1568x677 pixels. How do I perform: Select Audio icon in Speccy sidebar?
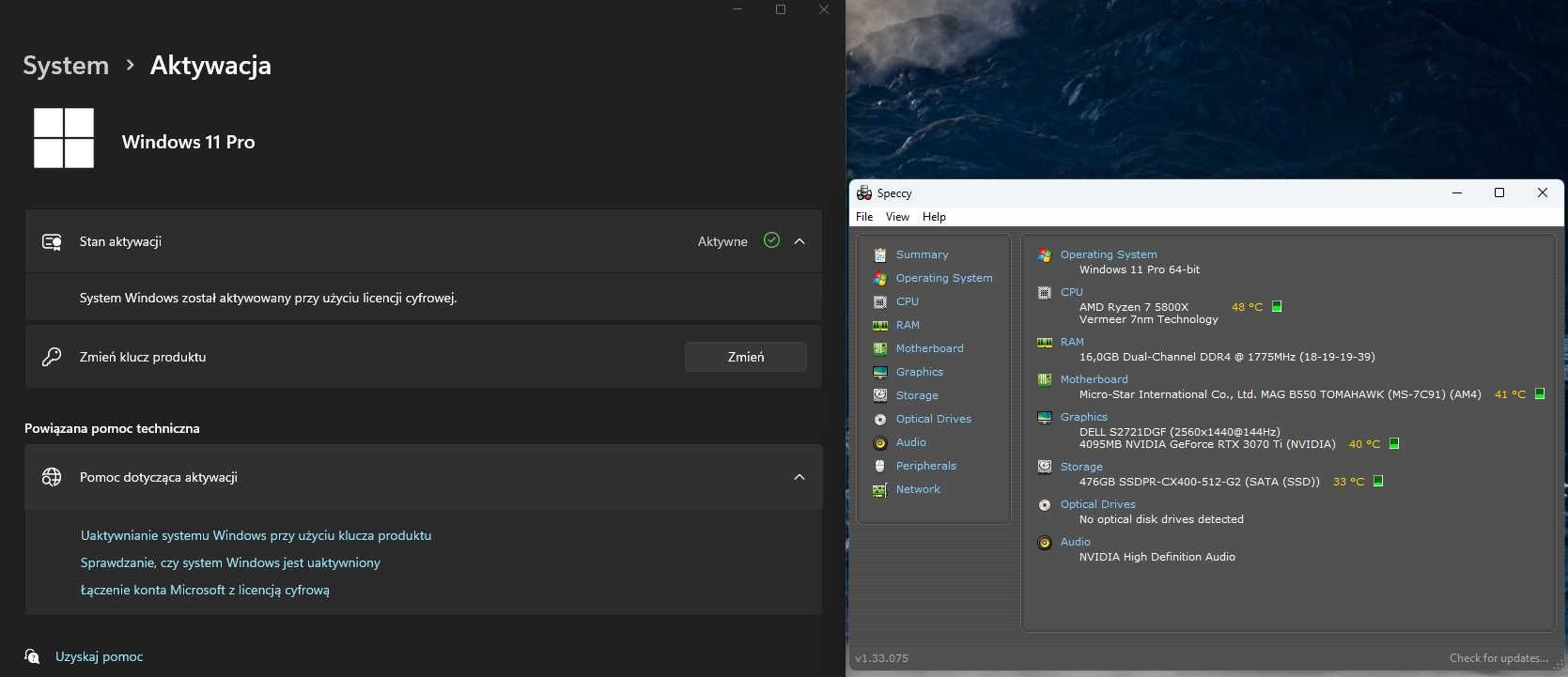pyautogui.click(x=880, y=442)
